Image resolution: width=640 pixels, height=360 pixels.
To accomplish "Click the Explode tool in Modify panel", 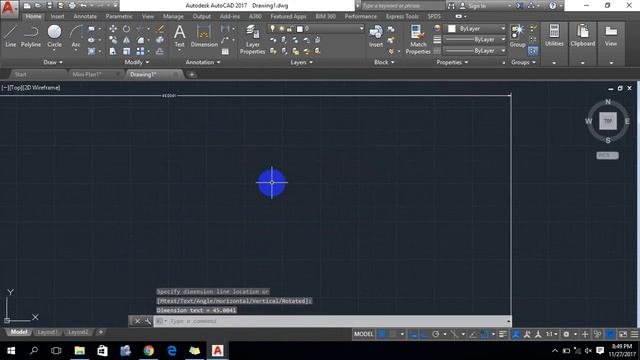I will click(160, 40).
